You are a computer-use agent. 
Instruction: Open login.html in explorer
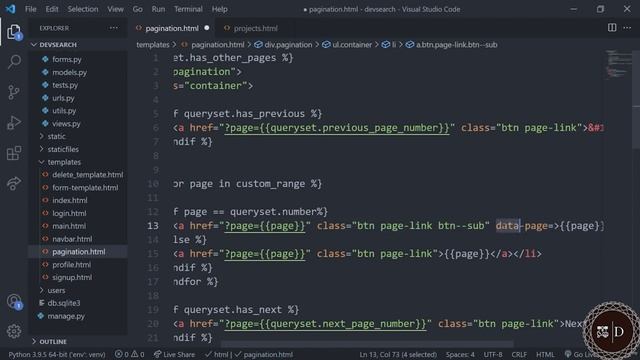[69, 213]
